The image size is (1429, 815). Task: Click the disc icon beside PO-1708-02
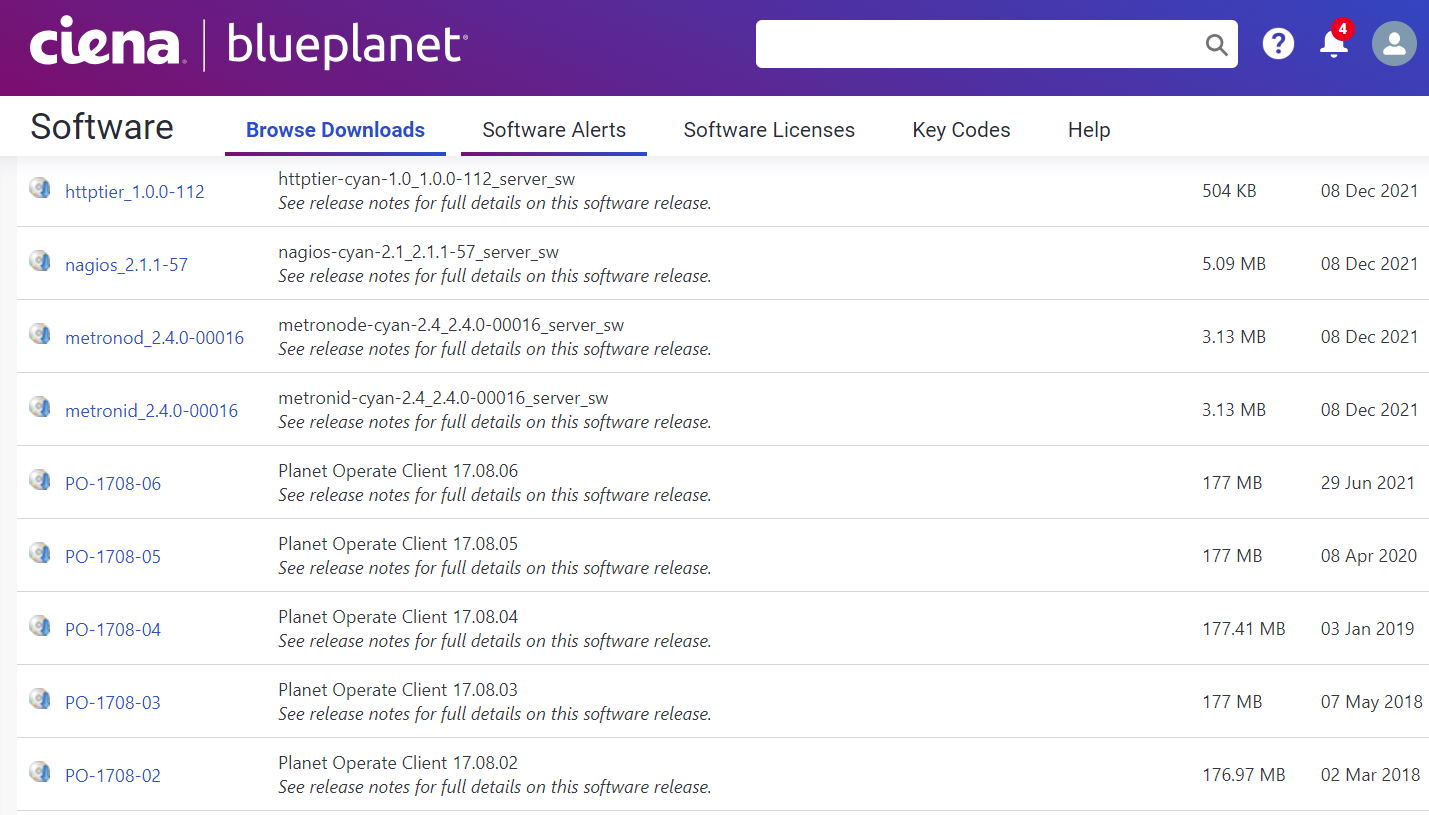coord(40,772)
